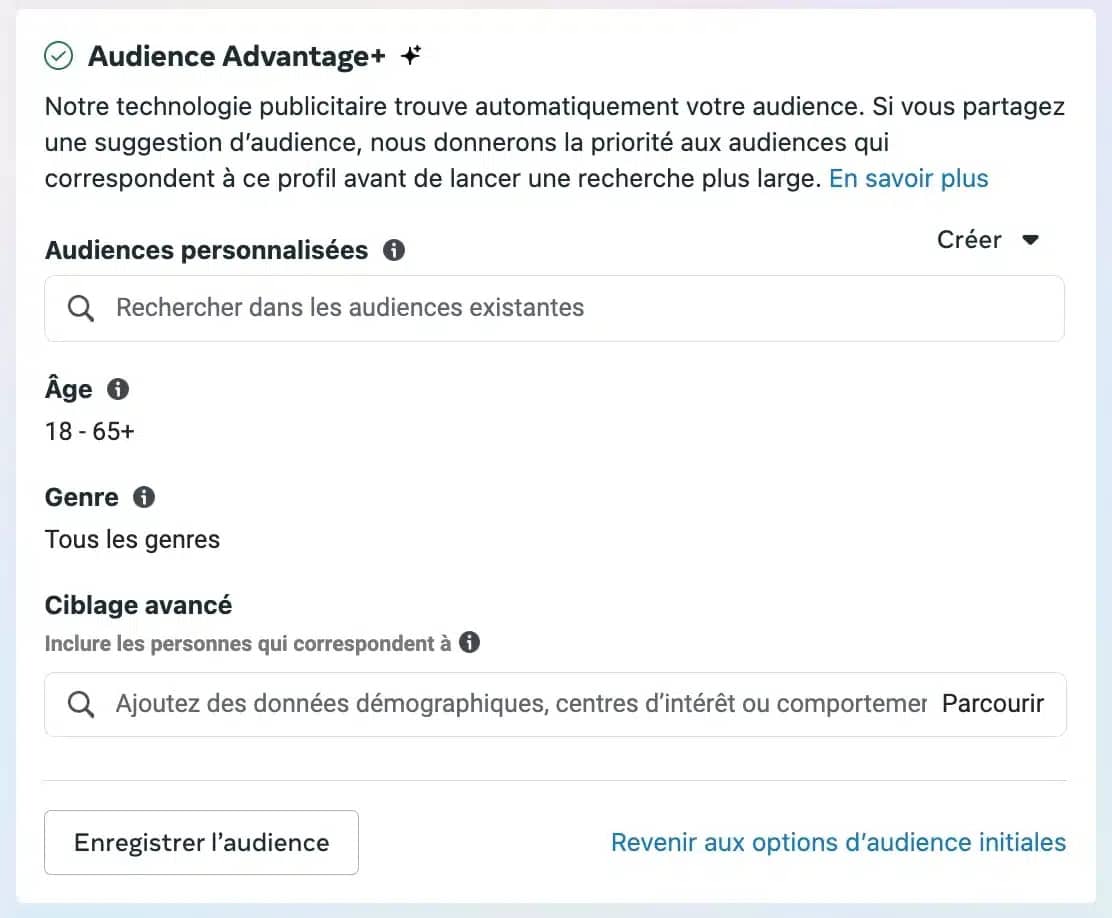Open the Créer menu label

click(969, 240)
